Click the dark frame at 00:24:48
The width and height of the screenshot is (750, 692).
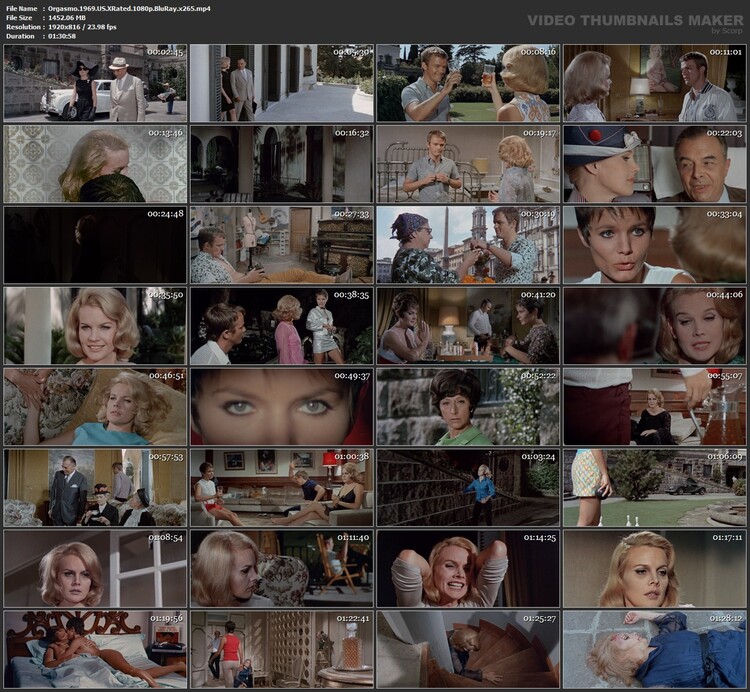pyautogui.click(x=95, y=245)
